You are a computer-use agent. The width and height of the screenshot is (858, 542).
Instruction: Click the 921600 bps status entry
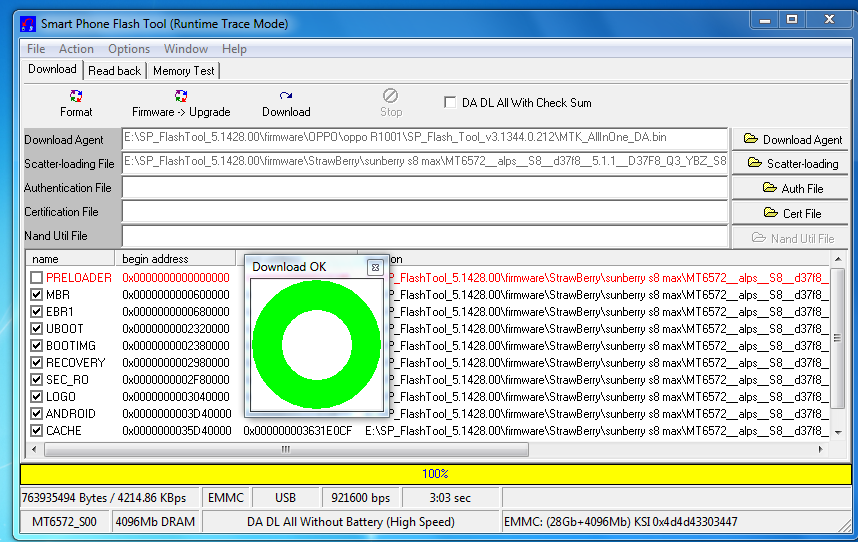(x=361, y=498)
